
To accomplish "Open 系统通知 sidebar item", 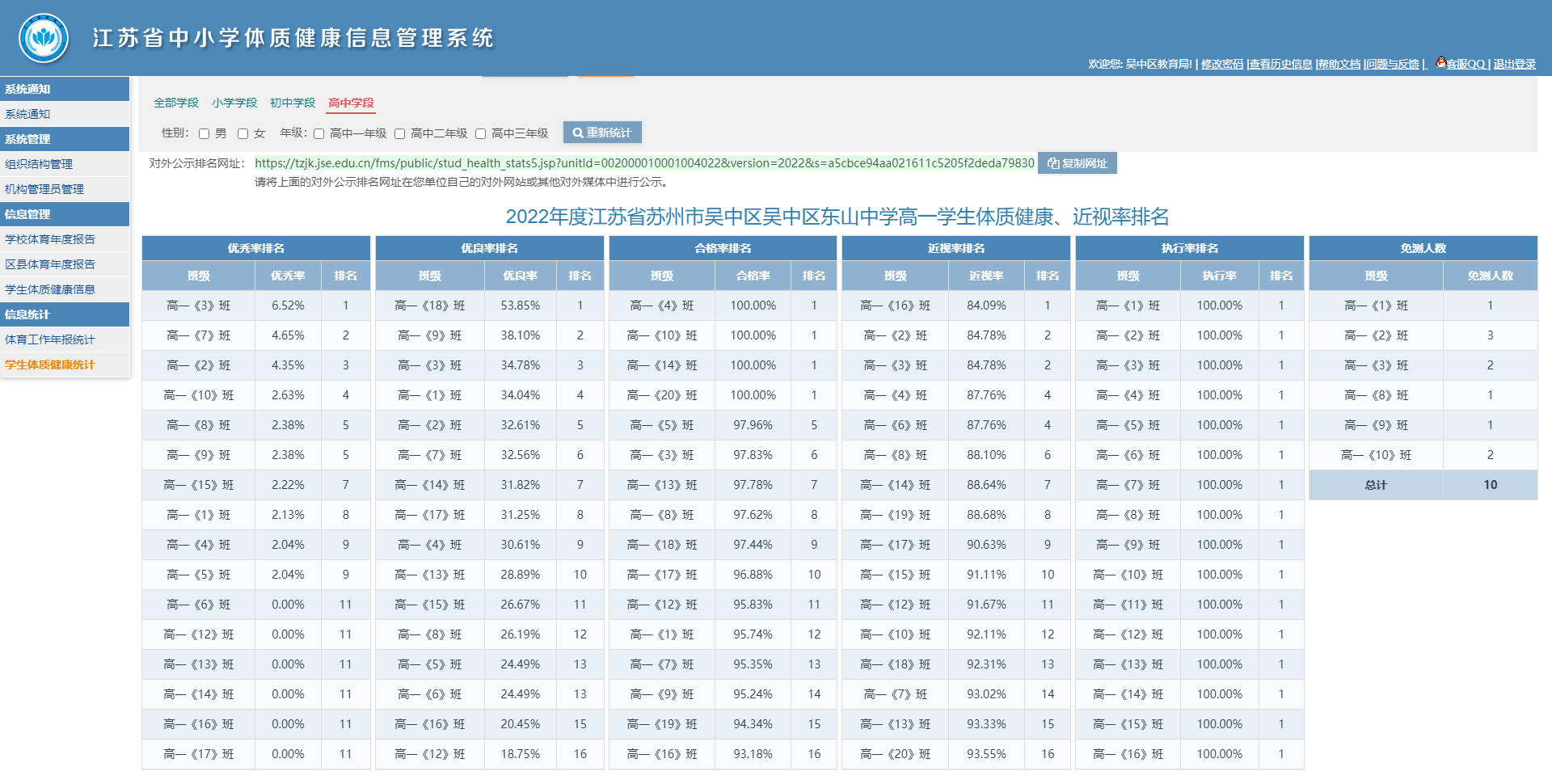I will click(x=65, y=114).
